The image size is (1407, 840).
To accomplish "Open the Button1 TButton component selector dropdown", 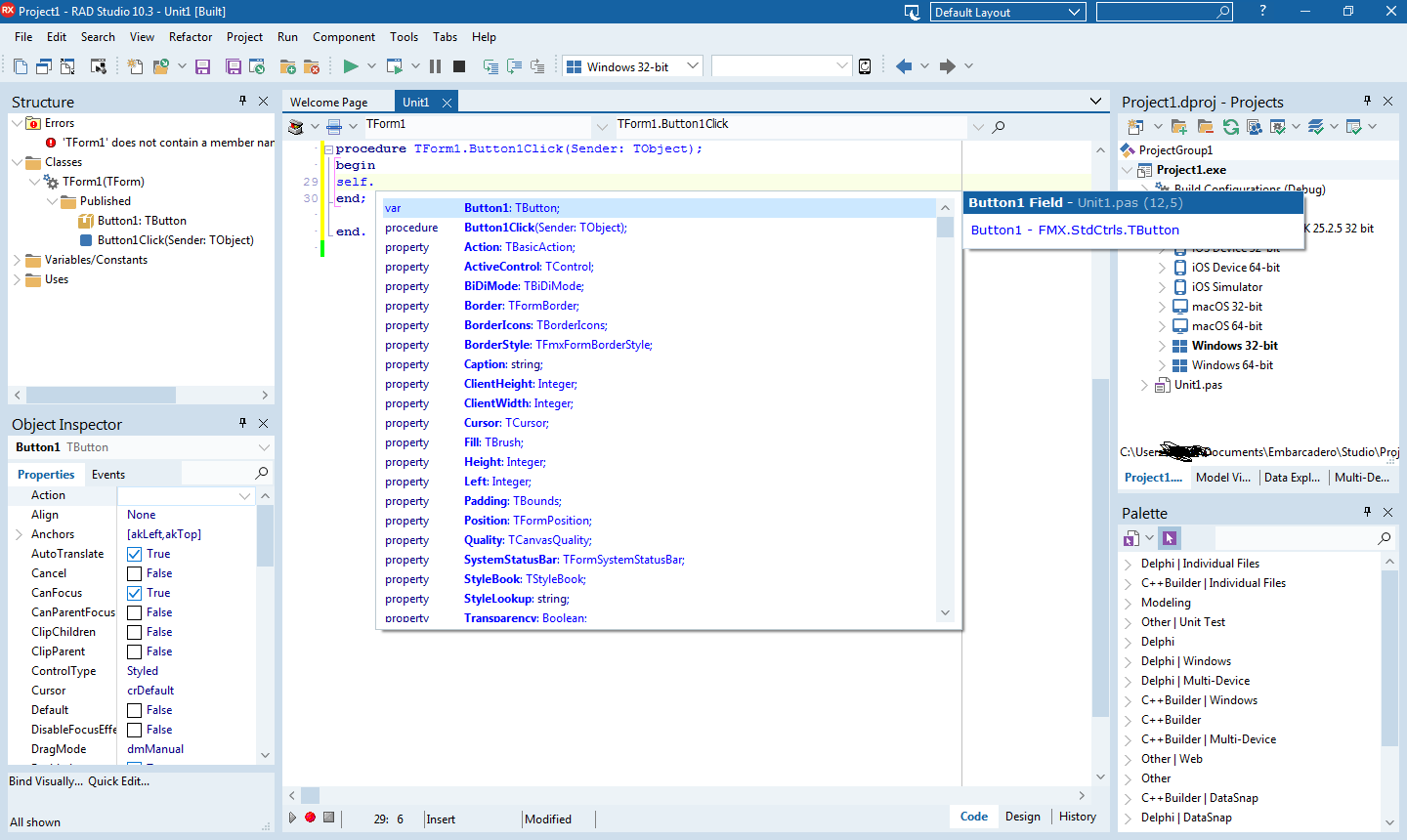I will tap(263, 447).
